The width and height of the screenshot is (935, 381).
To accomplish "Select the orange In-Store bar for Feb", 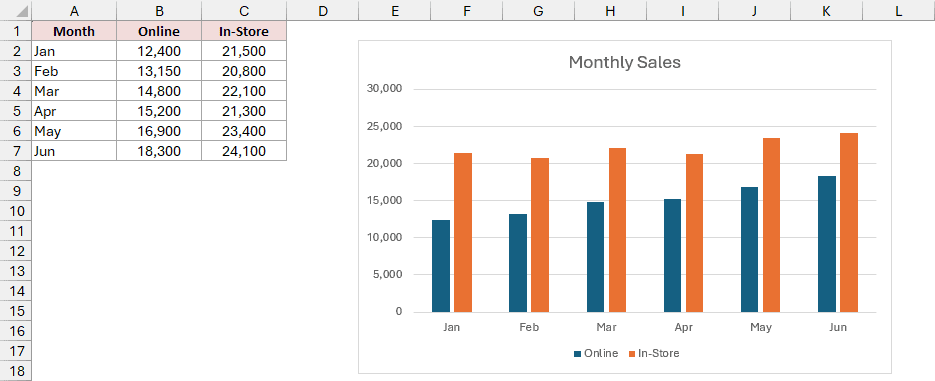I will point(540,235).
